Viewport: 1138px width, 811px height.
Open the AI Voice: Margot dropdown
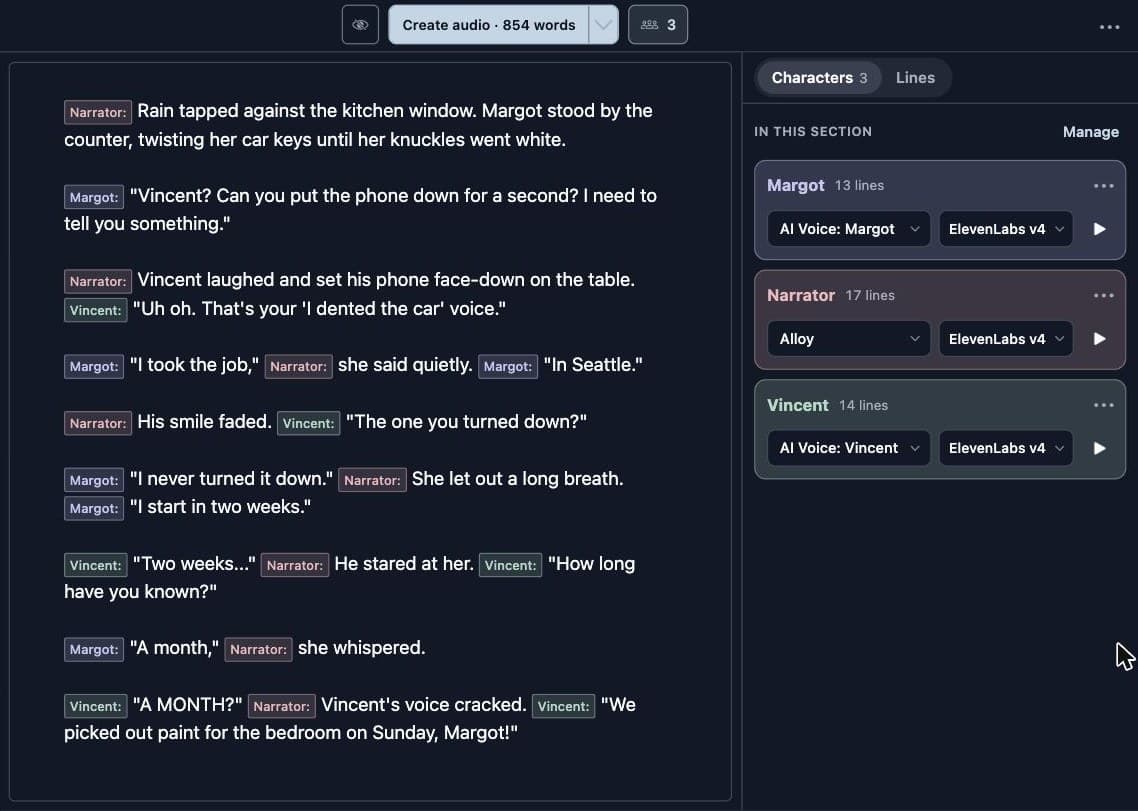pos(848,229)
